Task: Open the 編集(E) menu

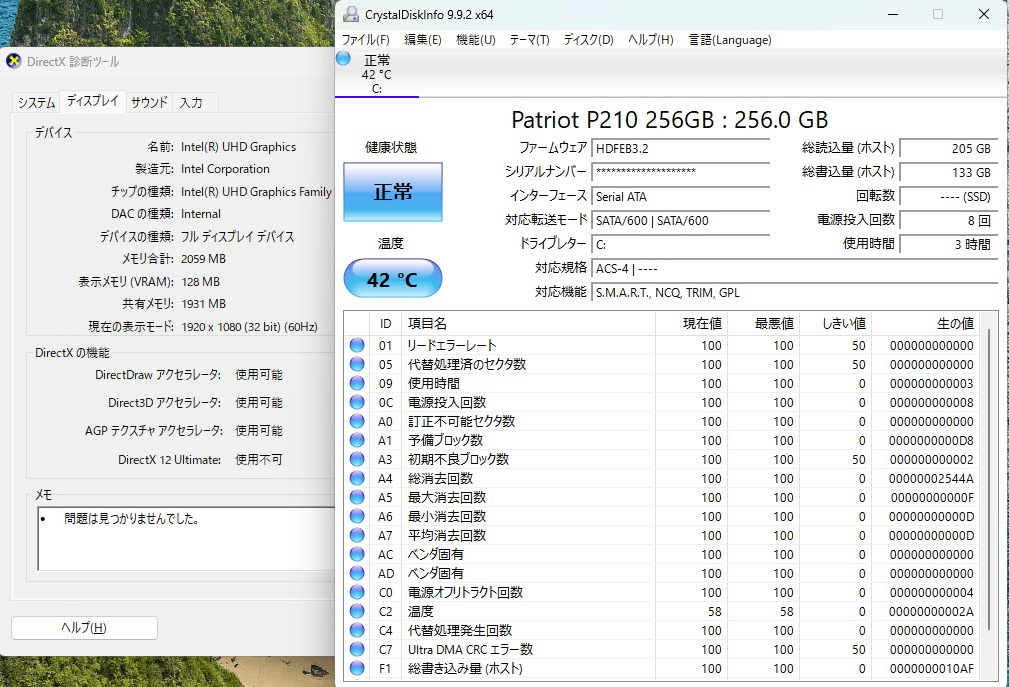Action: (x=423, y=40)
